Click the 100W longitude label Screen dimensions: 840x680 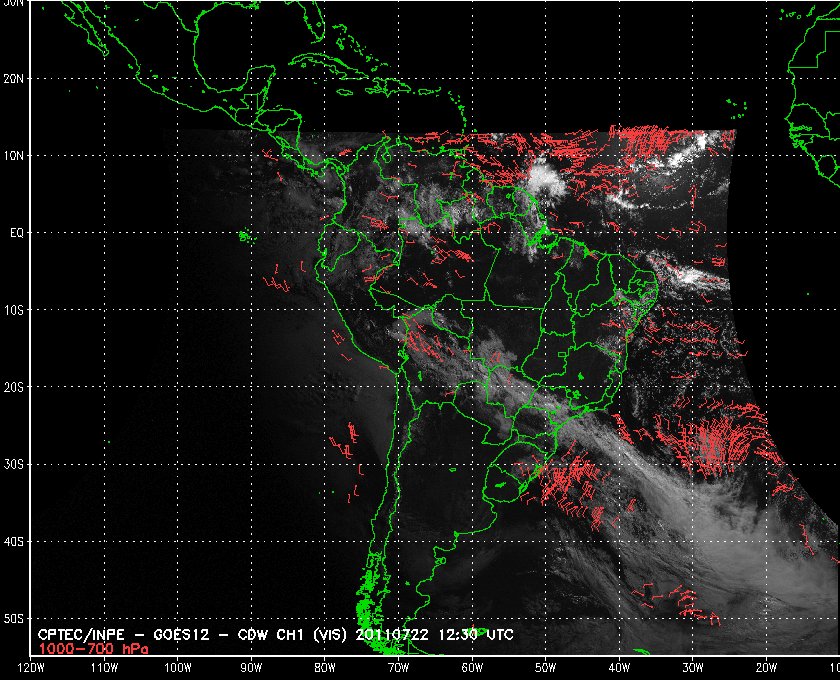click(x=178, y=668)
